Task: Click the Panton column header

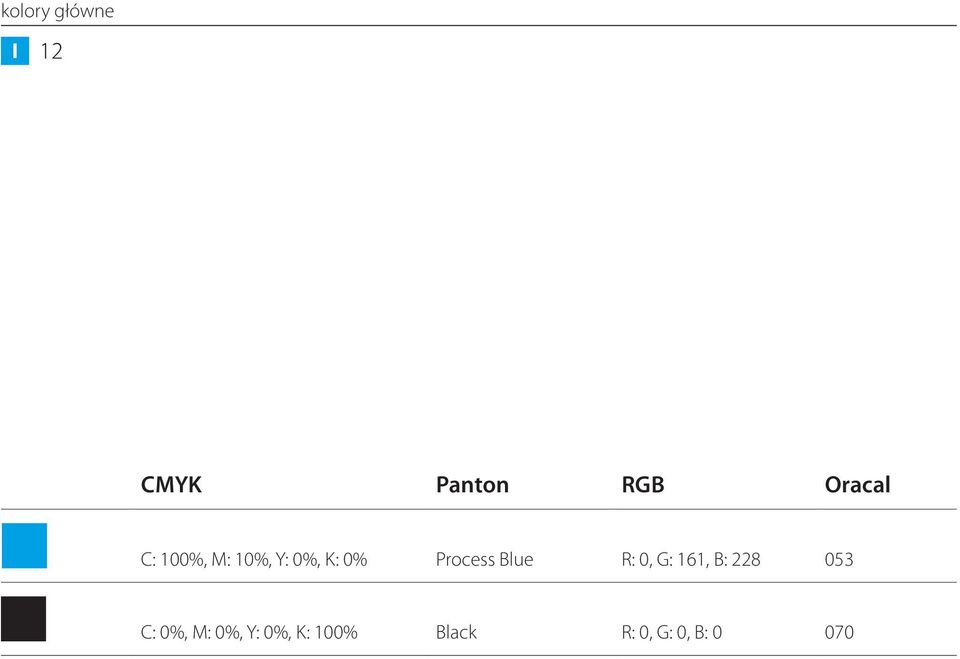Action: click(x=472, y=484)
